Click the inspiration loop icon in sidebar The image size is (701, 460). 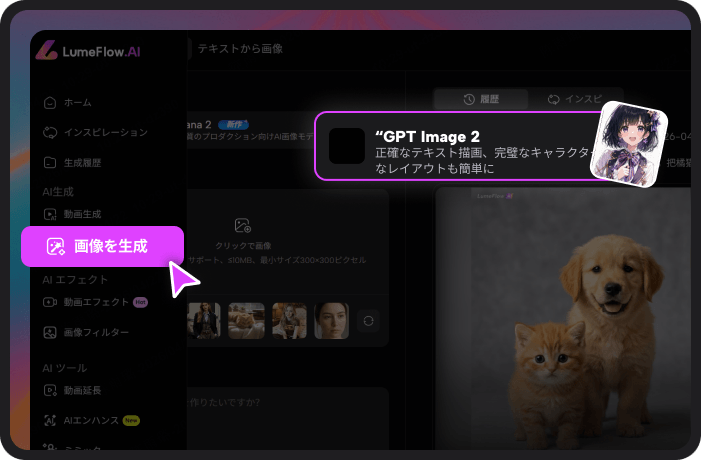coord(50,132)
